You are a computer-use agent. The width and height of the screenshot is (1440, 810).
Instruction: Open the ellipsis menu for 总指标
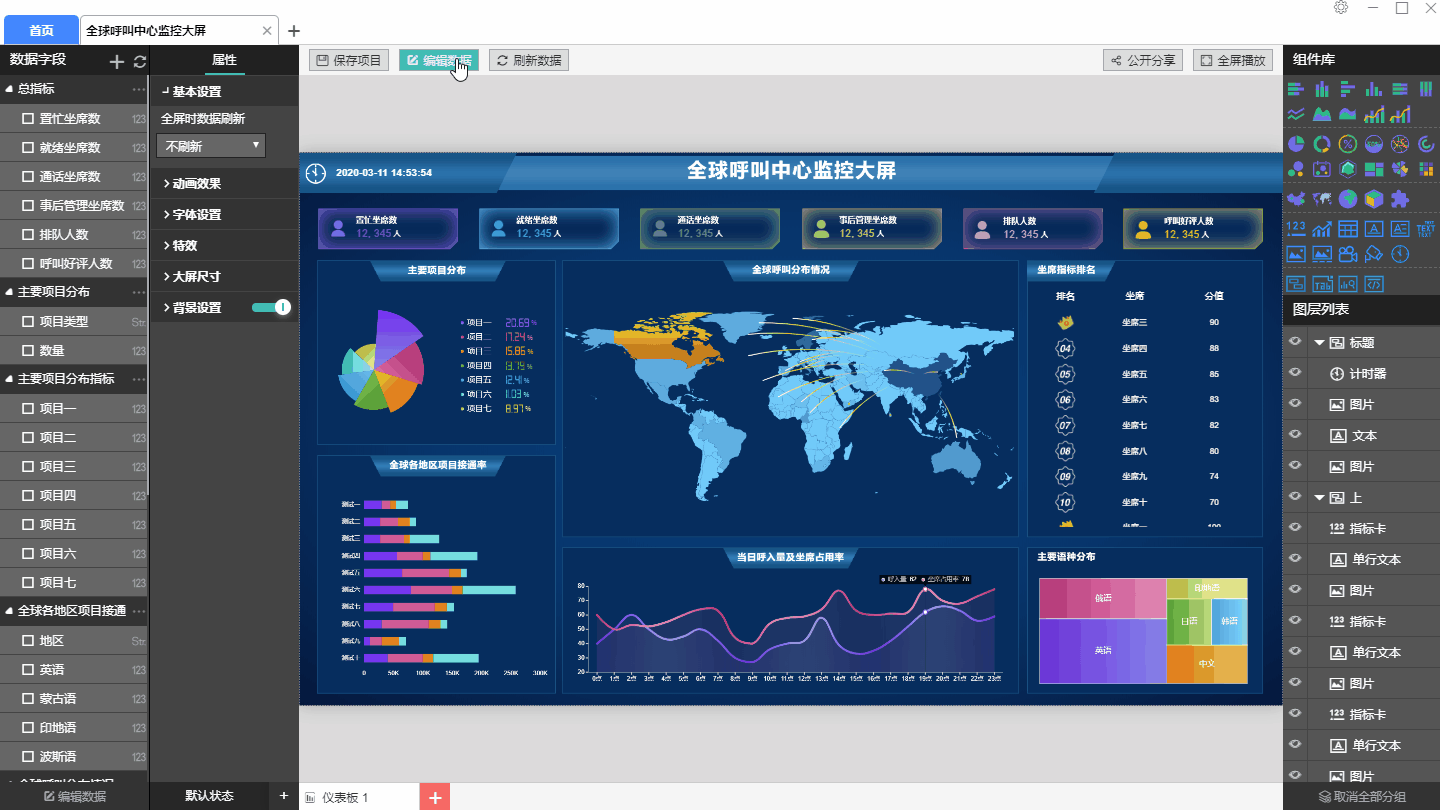pyautogui.click(x=139, y=89)
